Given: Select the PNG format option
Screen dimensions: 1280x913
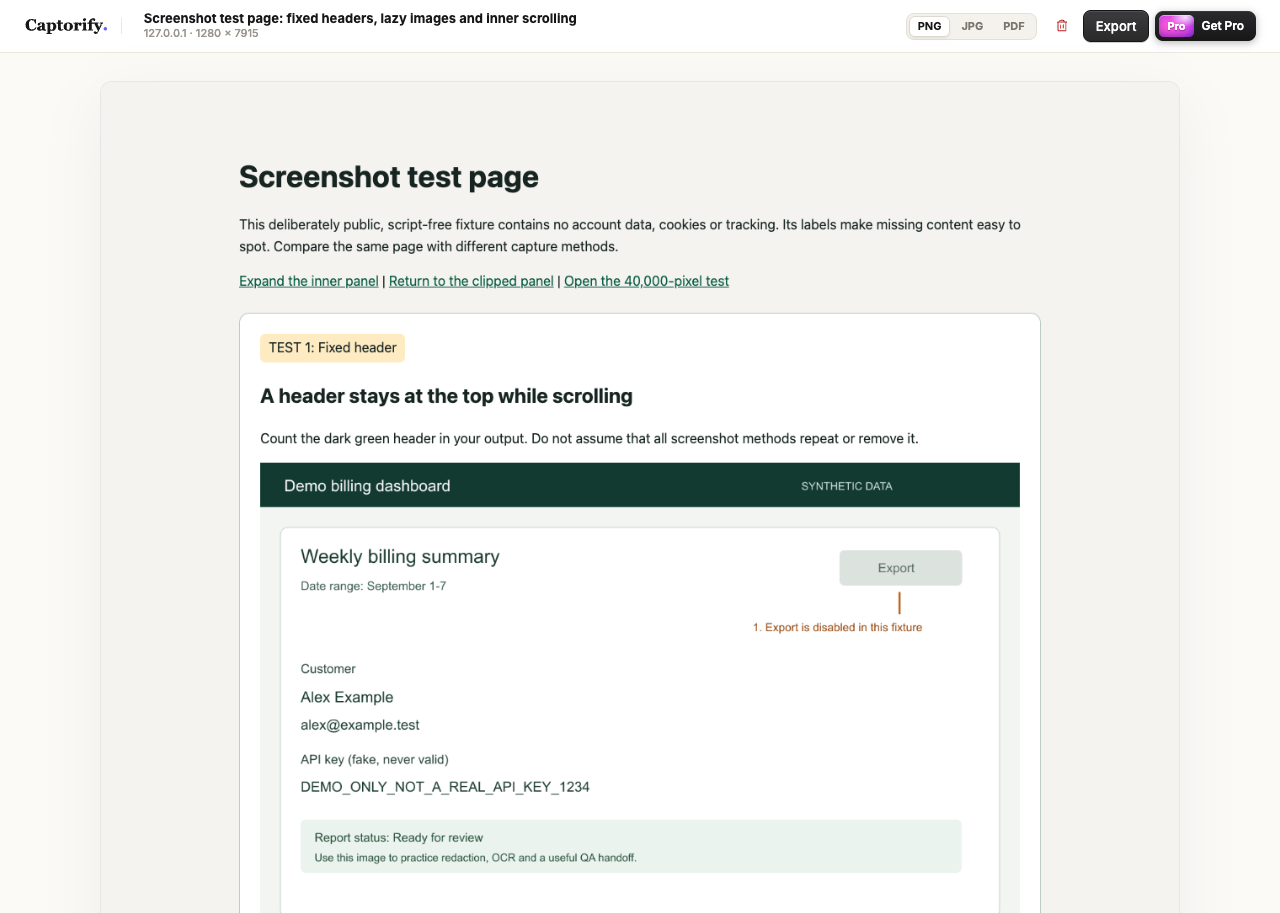Looking at the screenshot, I should click(x=930, y=26).
